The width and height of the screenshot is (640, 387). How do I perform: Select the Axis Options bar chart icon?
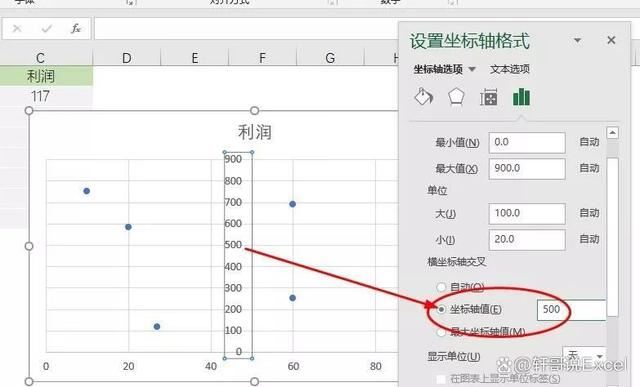click(521, 97)
